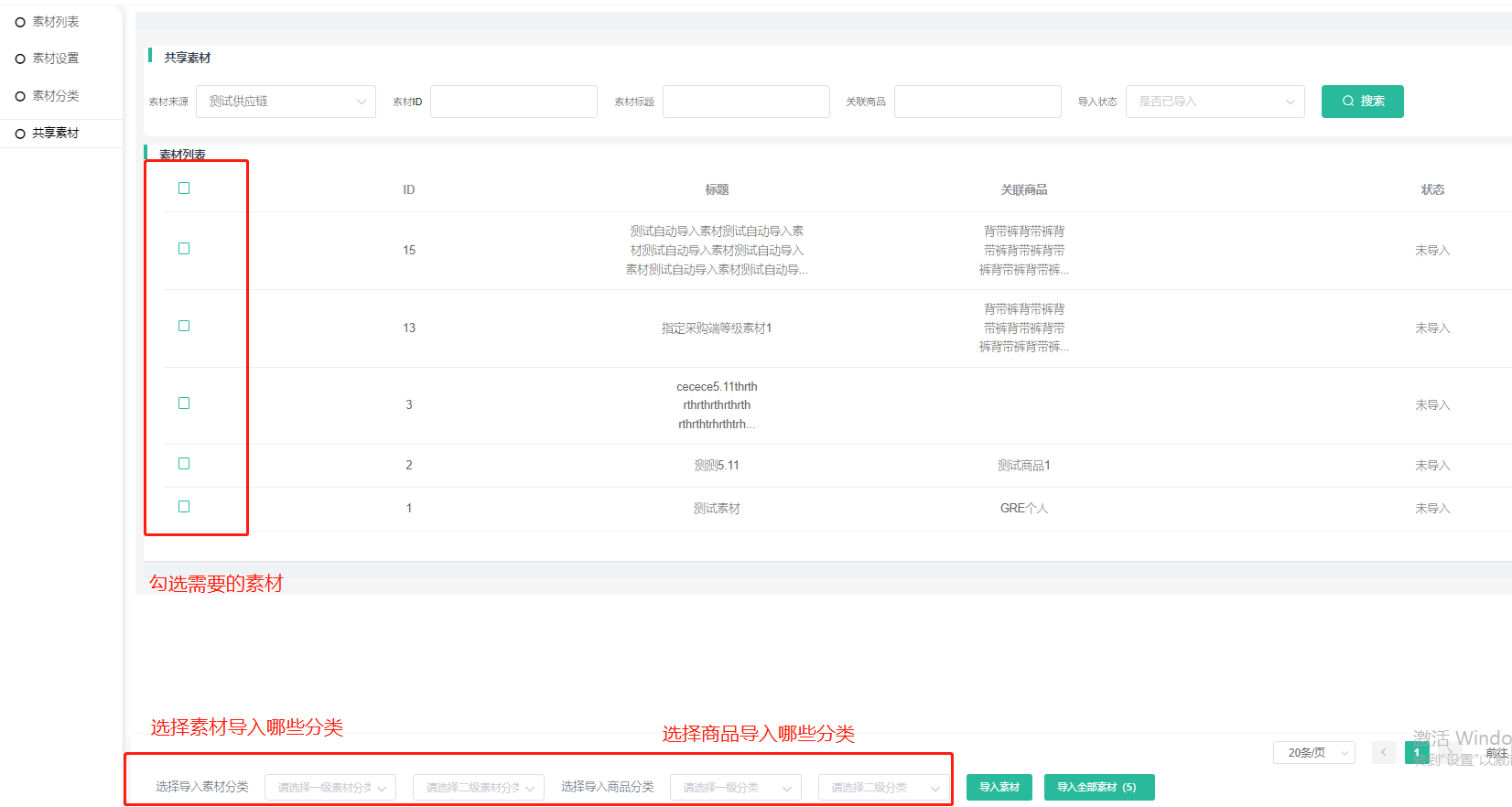
Task: Check the checkbox for material ID 15
Action: (184, 249)
